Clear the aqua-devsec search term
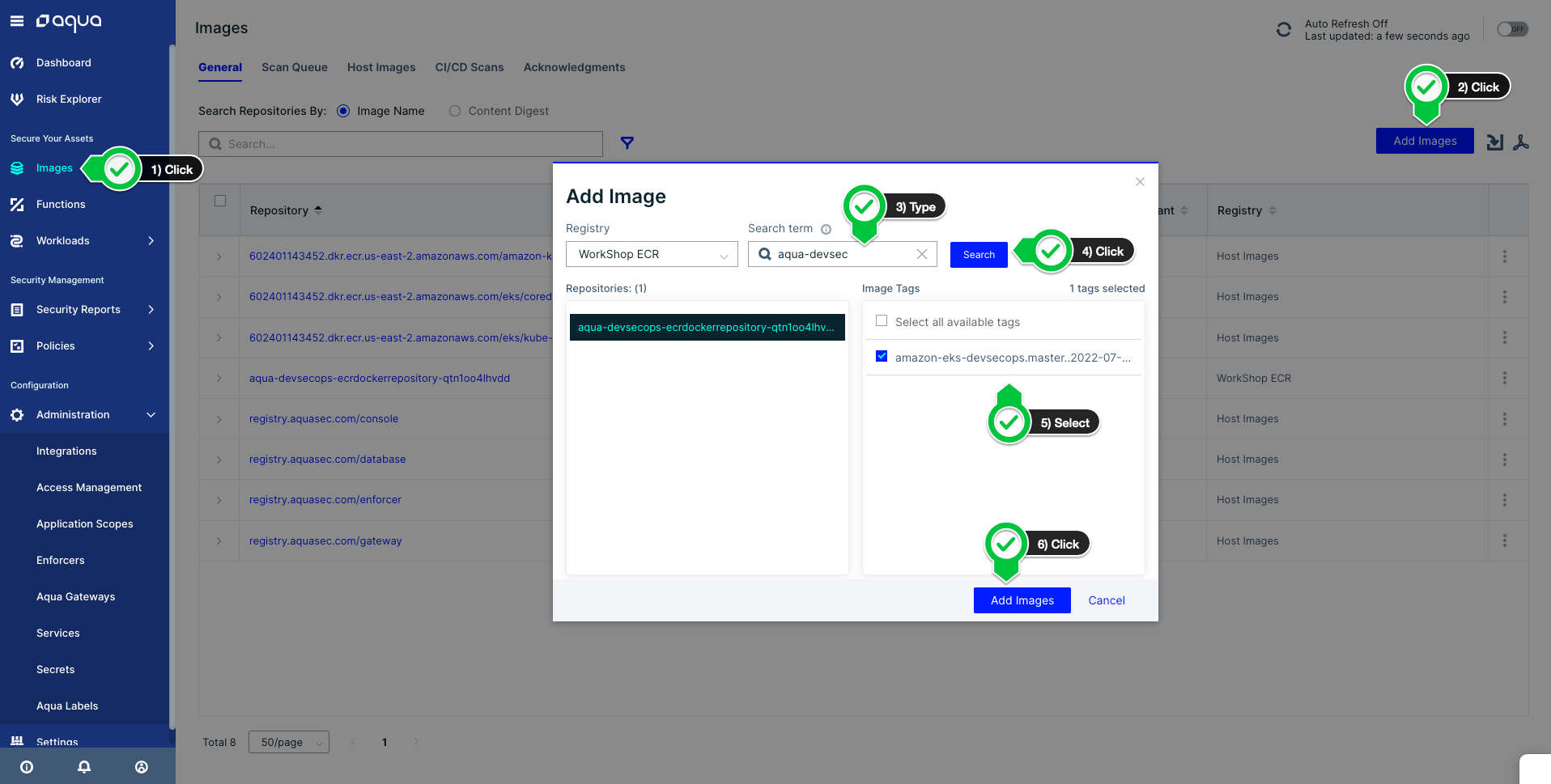 922,254
